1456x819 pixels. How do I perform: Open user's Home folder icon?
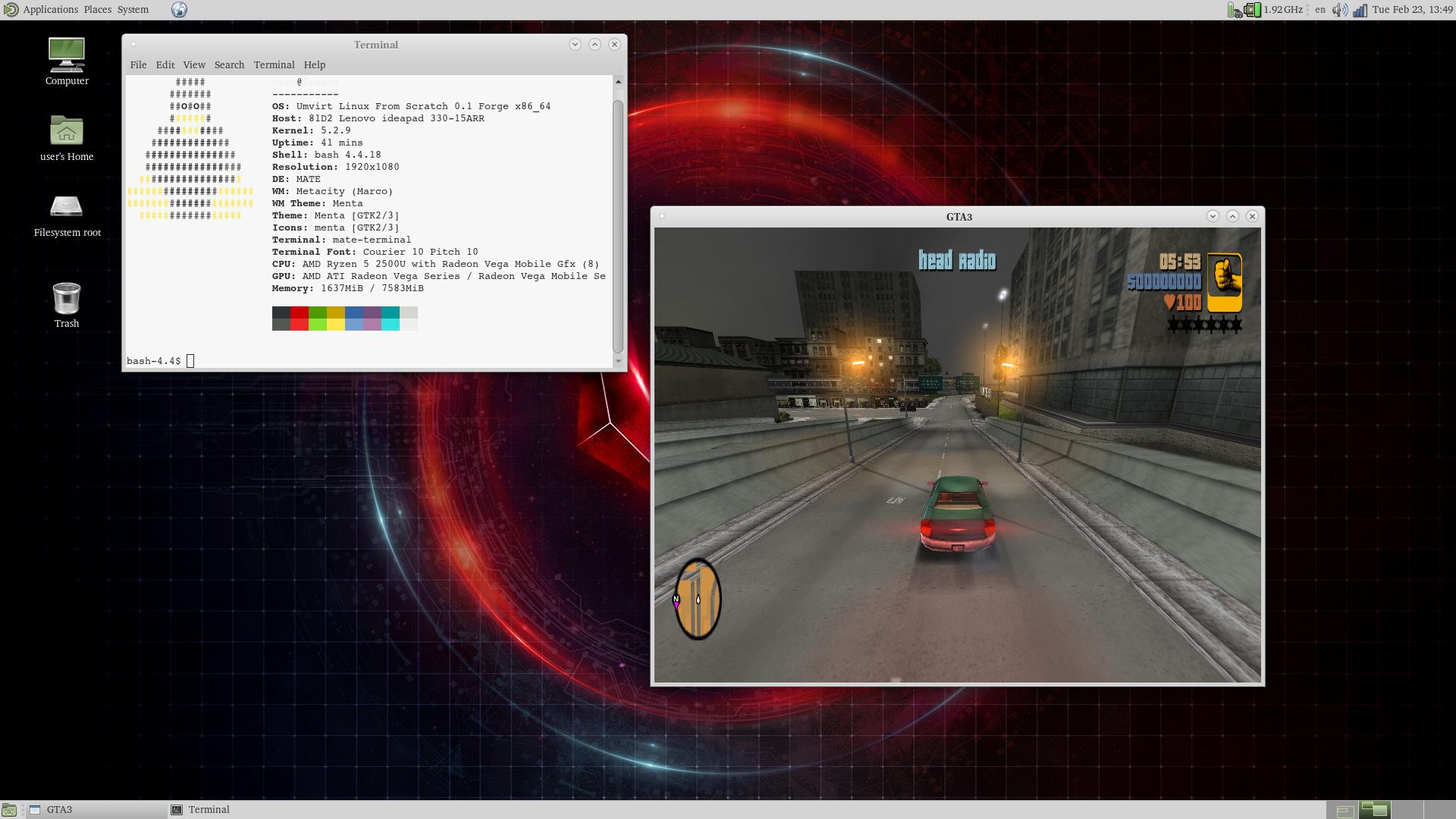pyautogui.click(x=67, y=132)
